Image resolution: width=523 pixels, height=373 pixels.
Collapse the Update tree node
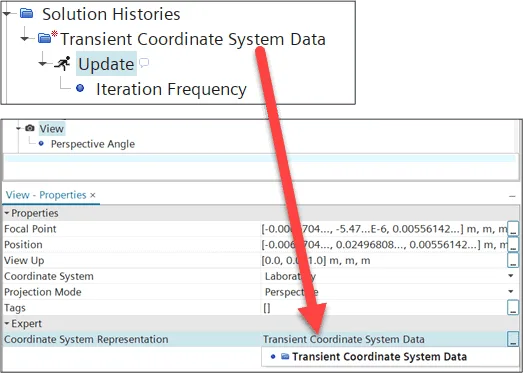click(42, 63)
